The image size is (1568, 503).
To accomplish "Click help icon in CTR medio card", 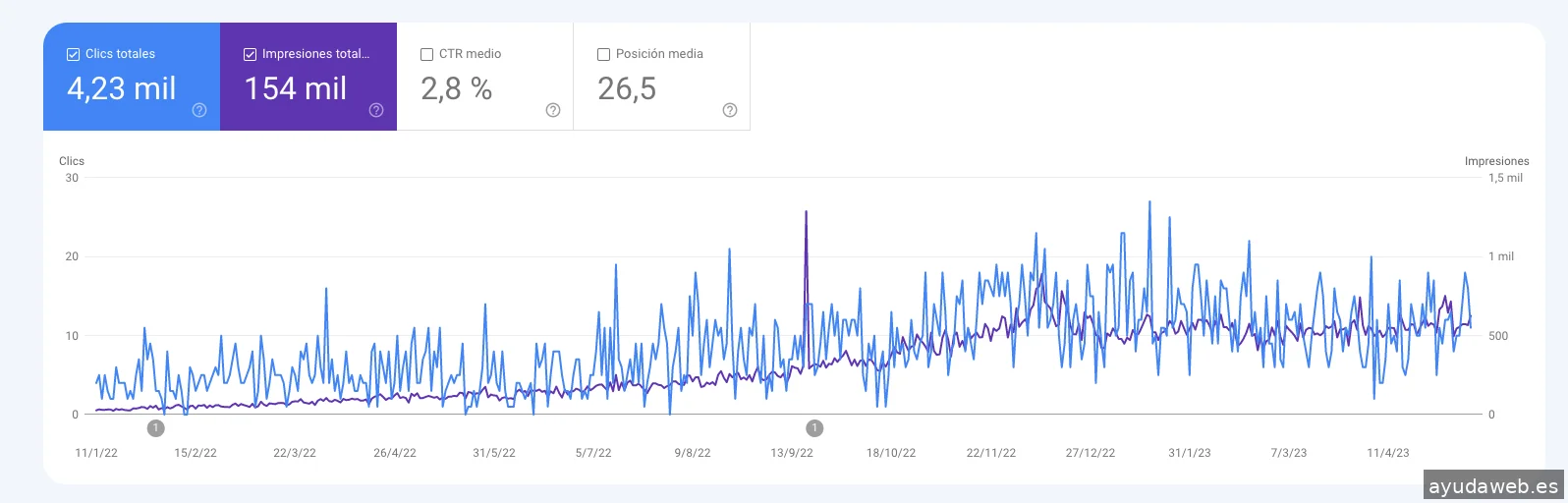I will 553,110.
